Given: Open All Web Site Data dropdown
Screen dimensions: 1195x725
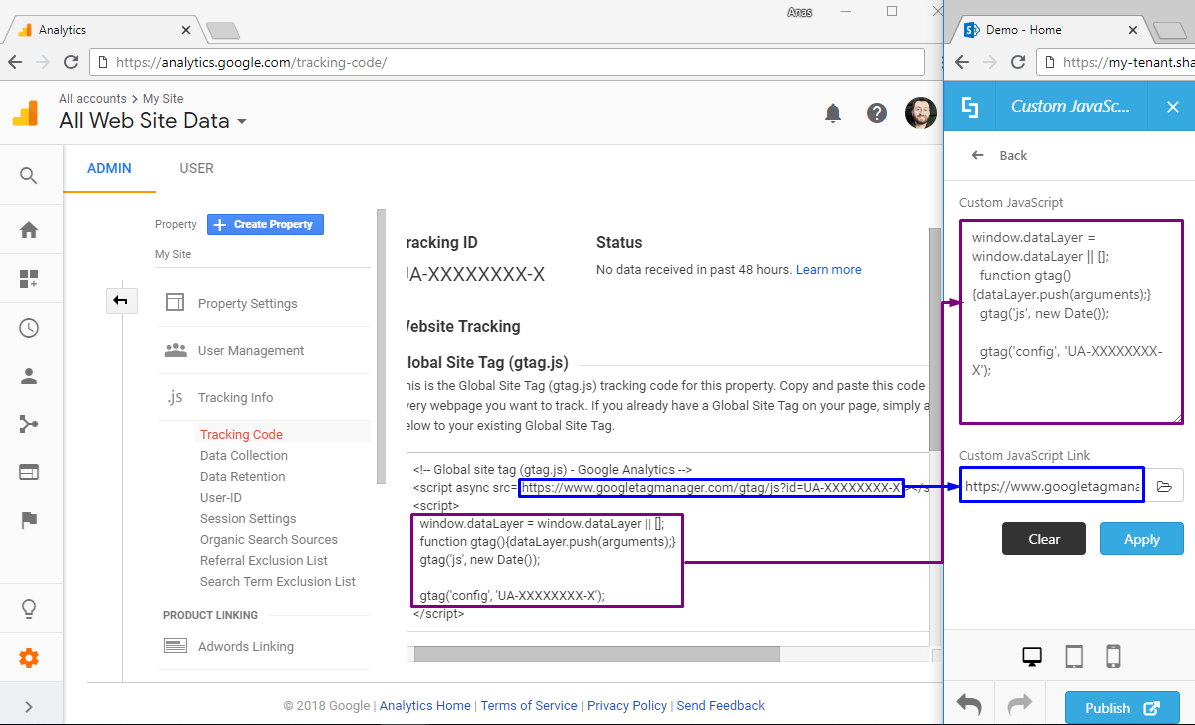Looking at the screenshot, I should [153, 120].
